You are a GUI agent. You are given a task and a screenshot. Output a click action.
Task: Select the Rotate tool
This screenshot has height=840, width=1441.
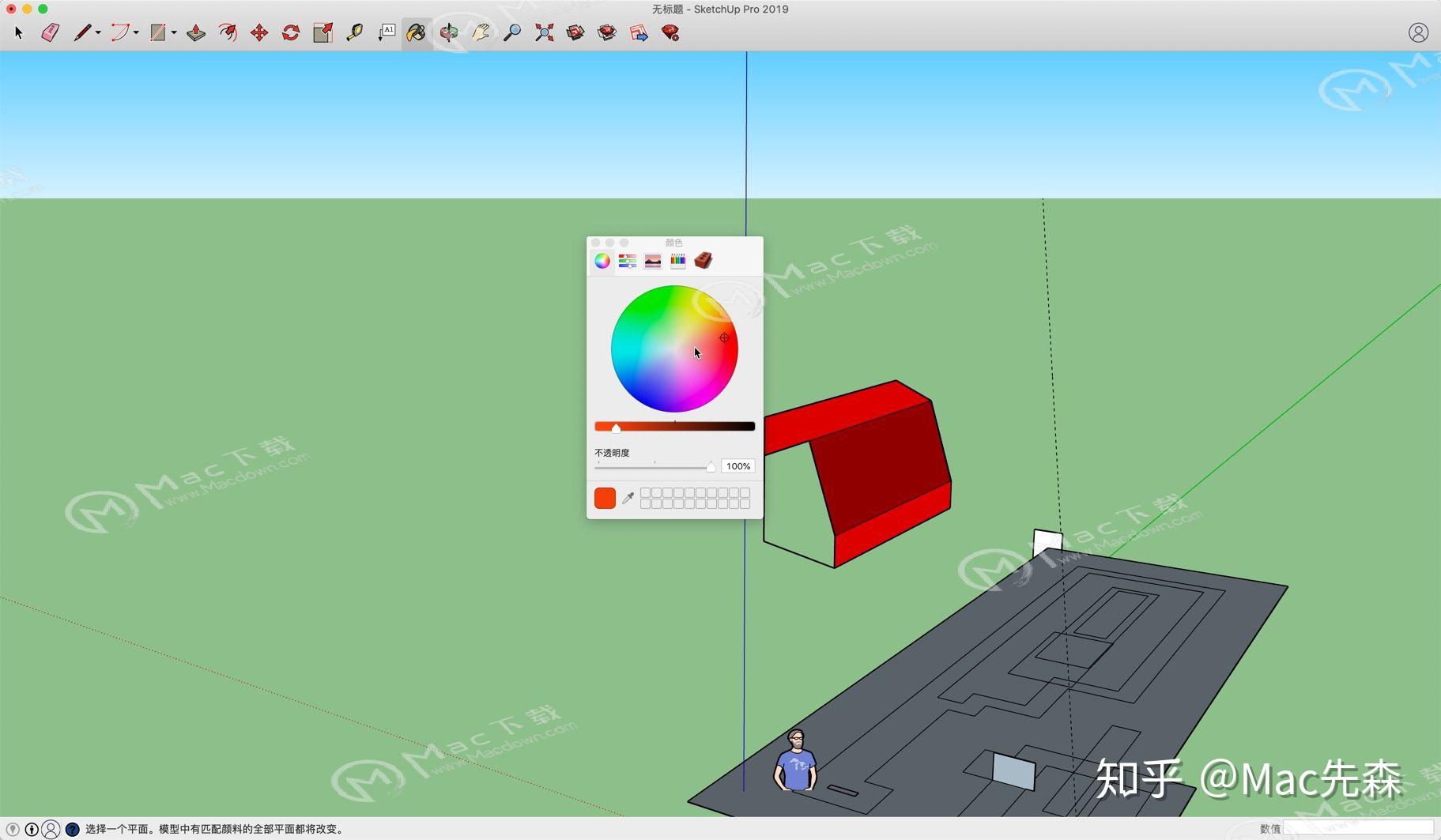click(x=291, y=32)
